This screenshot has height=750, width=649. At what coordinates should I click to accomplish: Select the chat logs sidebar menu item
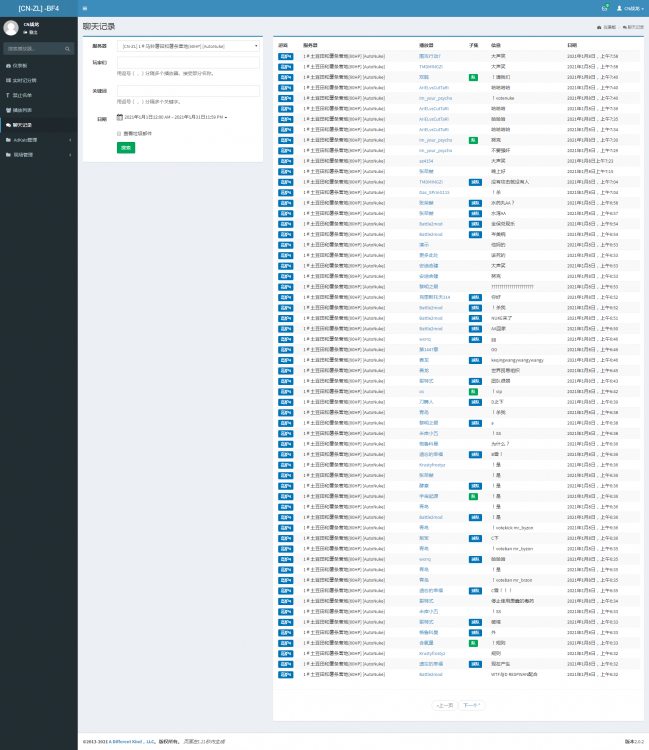[22, 125]
